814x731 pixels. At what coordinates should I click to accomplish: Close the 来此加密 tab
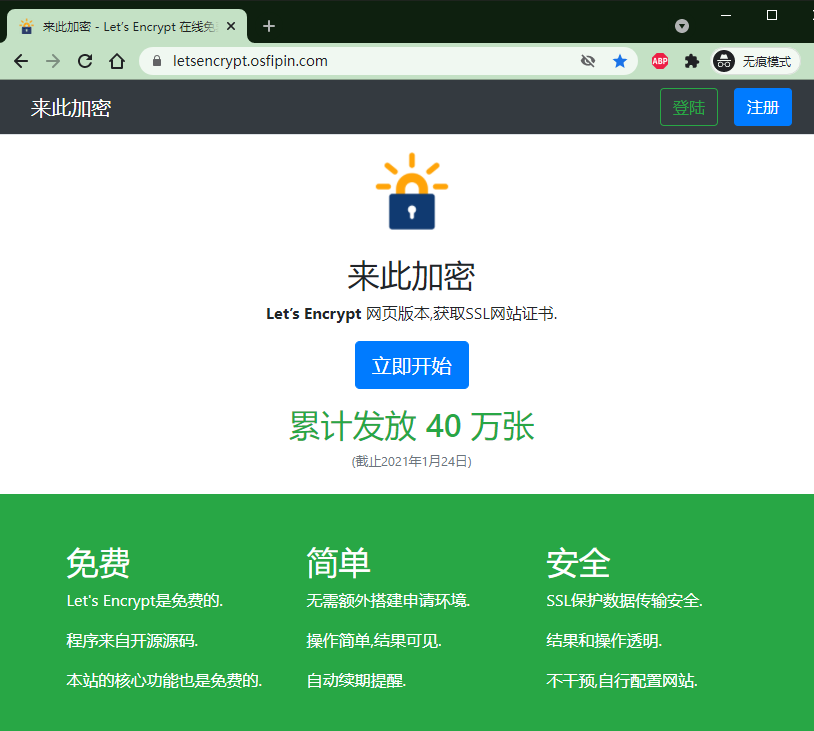[x=232, y=27]
